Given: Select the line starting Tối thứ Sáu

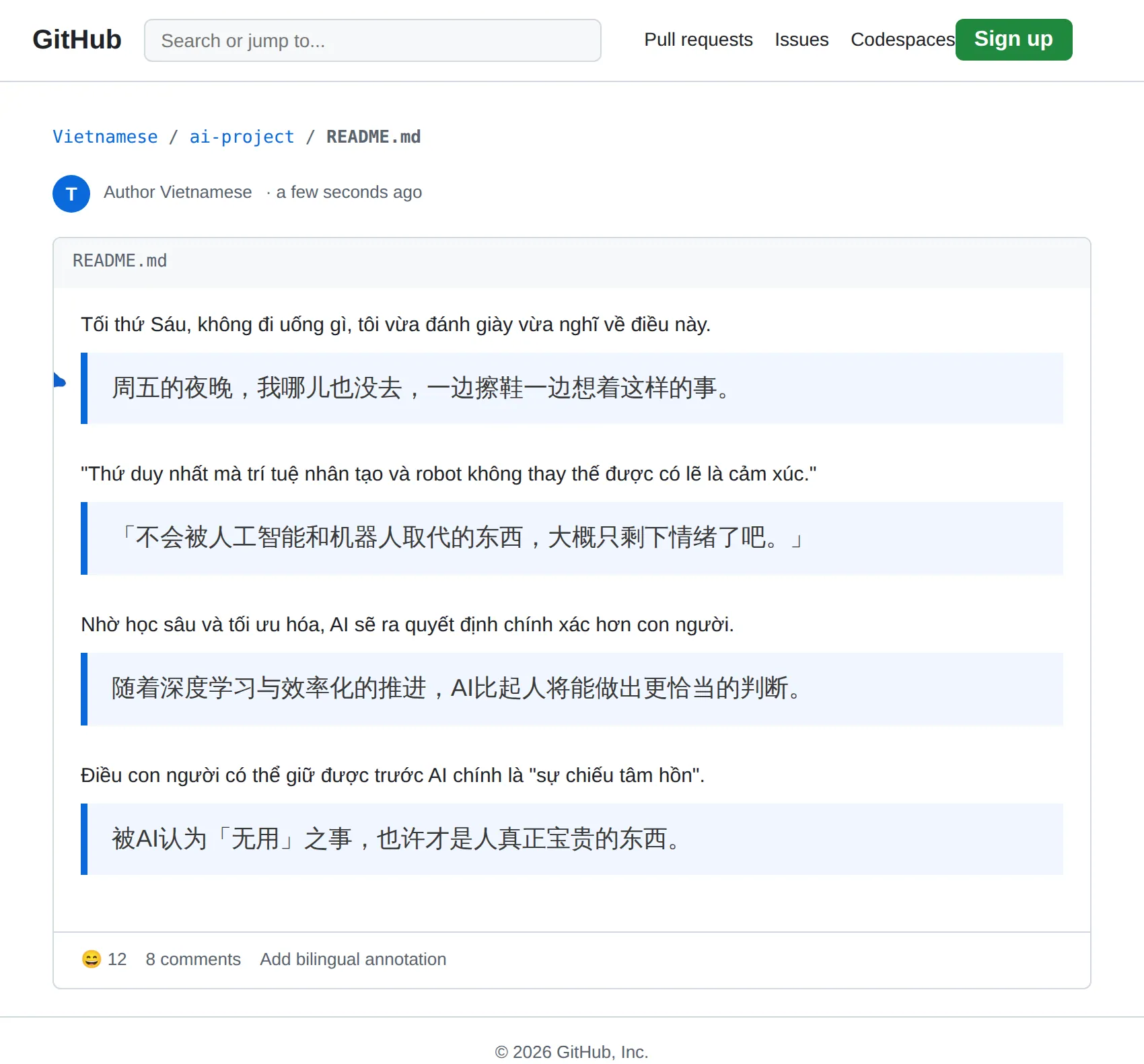Looking at the screenshot, I should pyautogui.click(x=396, y=324).
